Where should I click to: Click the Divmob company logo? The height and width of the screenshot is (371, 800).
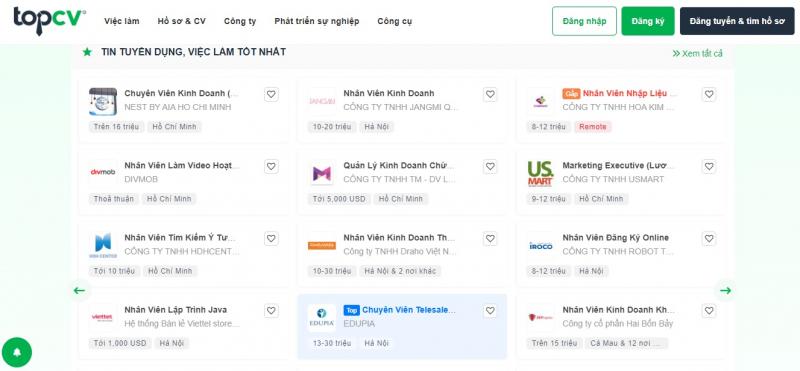tap(103, 172)
